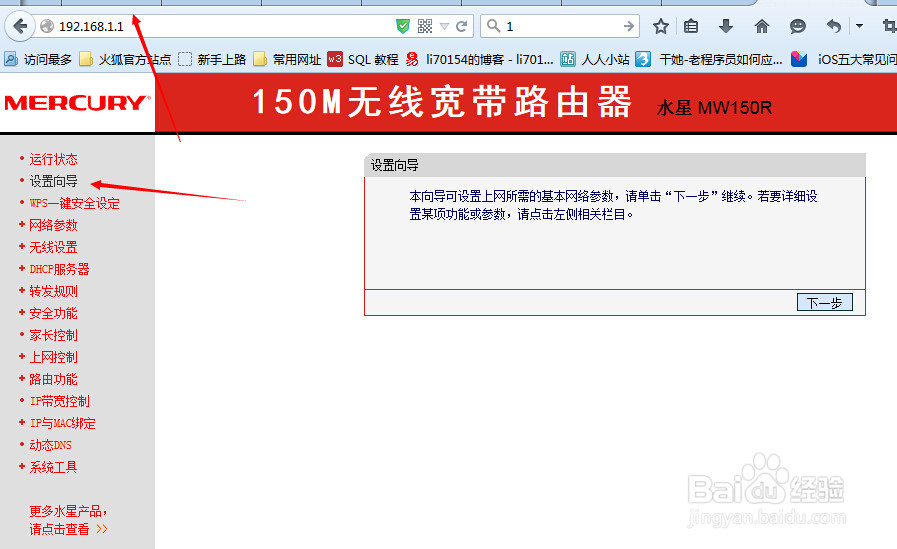Open 干她-老程序员如何应 bookmark
The image size is (897, 549).
pos(709,59)
